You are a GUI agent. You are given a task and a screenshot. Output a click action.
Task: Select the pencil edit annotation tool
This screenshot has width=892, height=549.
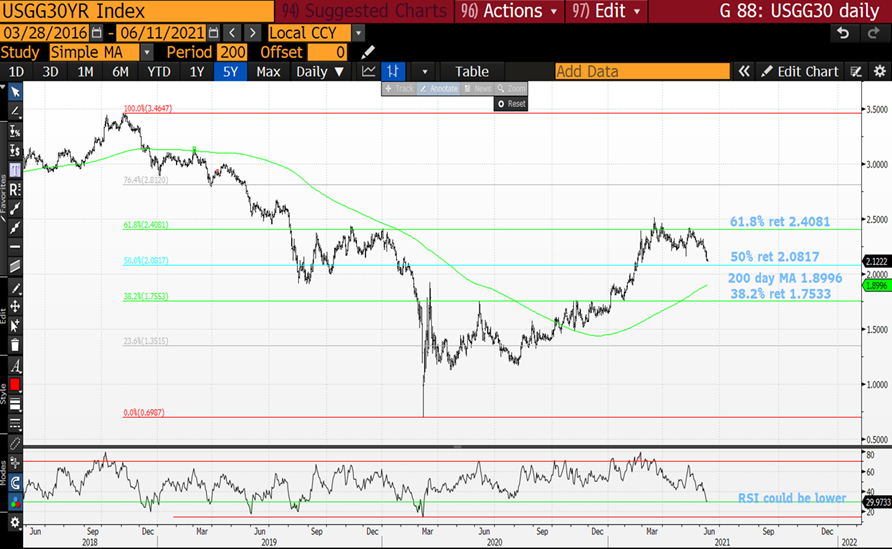pos(15,288)
